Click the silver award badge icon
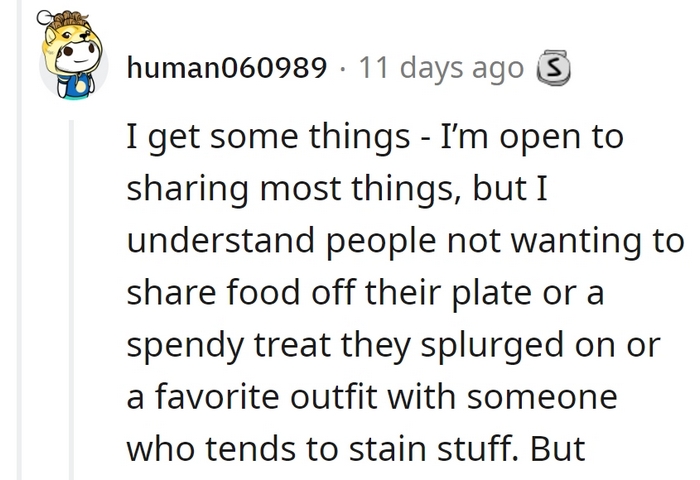The width and height of the screenshot is (700, 480). click(x=554, y=68)
